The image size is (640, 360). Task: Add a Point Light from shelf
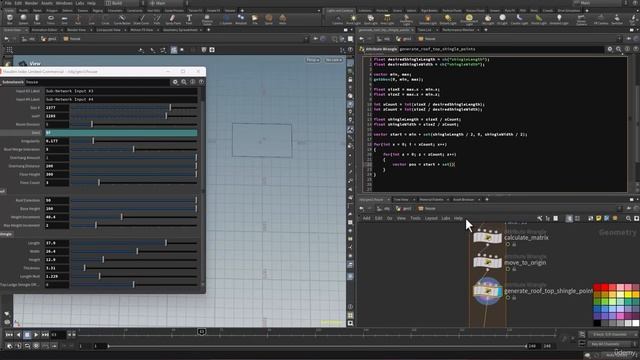(353, 19)
